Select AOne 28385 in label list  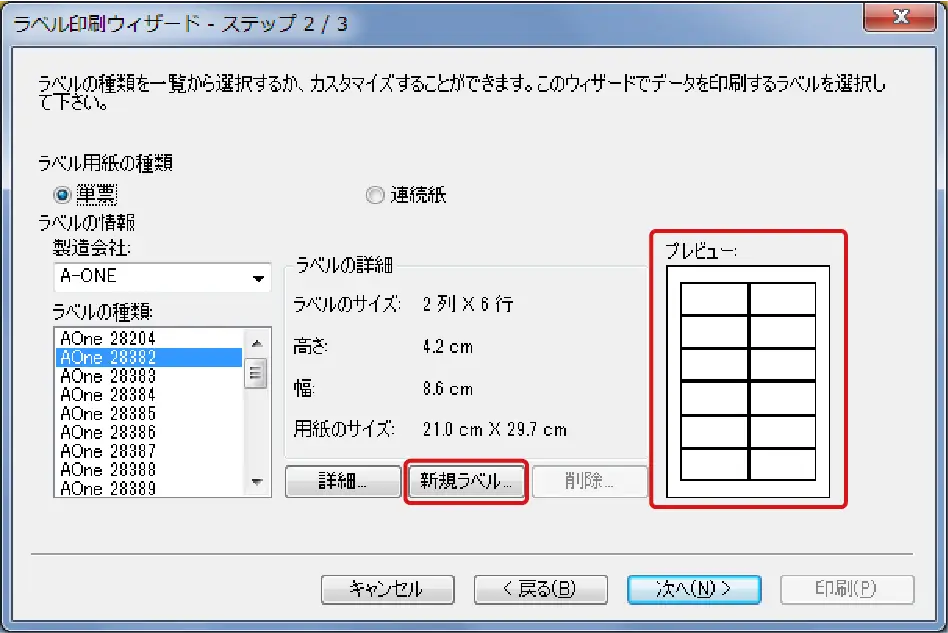pos(149,413)
